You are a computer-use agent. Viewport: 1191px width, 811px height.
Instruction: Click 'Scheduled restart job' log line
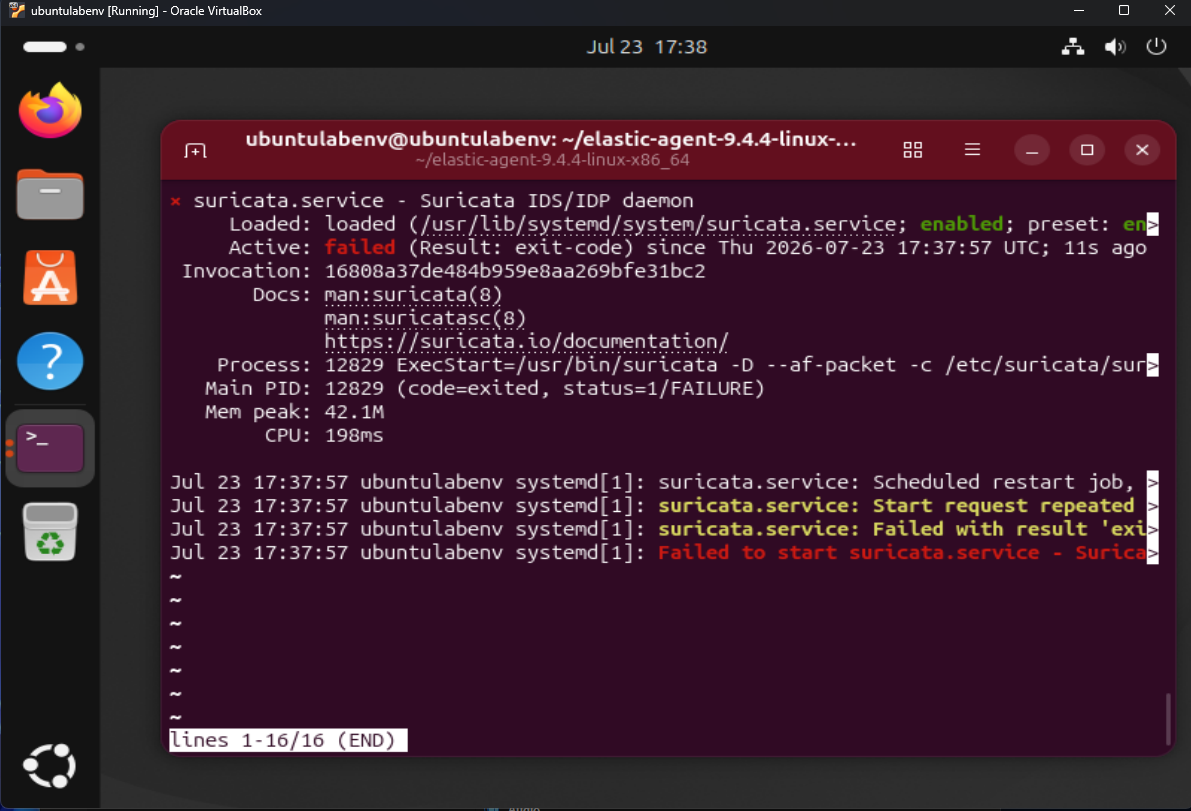pyautogui.click(x=664, y=482)
